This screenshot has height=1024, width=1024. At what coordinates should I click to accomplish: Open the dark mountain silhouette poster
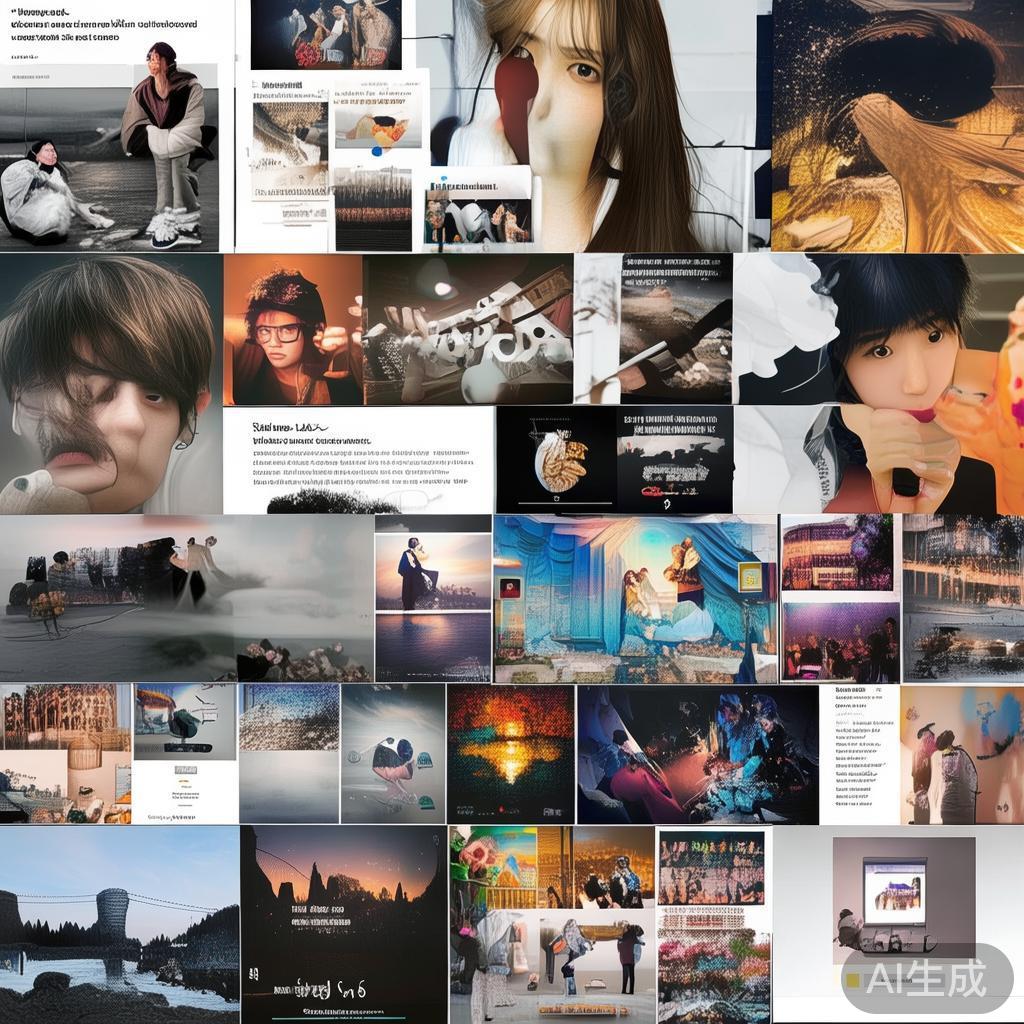pyautogui.click(x=343, y=923)
